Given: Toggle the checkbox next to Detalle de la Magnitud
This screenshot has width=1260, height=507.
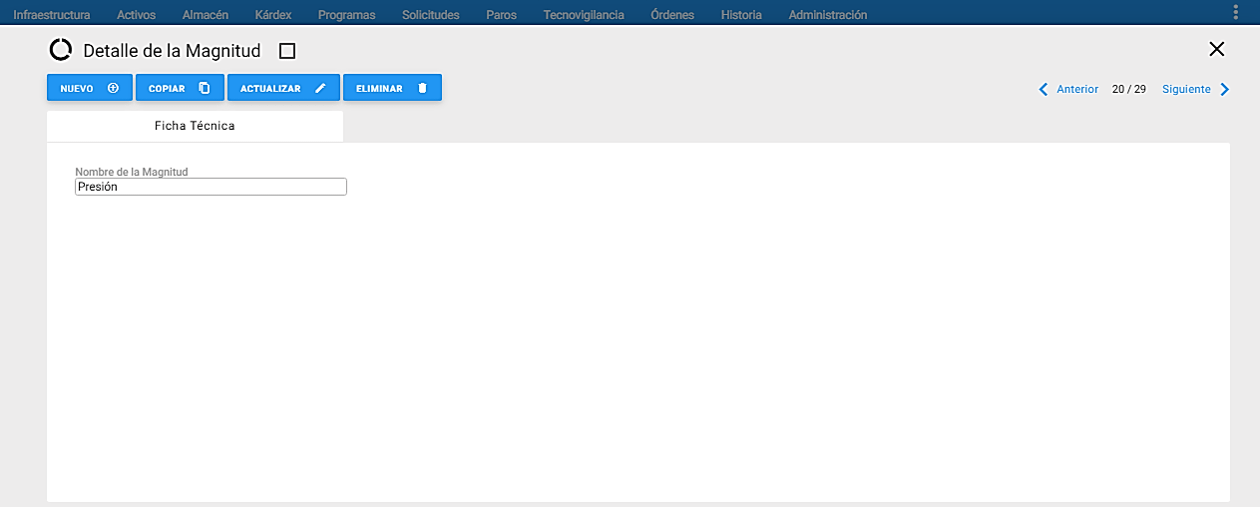Looking at the screenshot, I should click(287, 50).
